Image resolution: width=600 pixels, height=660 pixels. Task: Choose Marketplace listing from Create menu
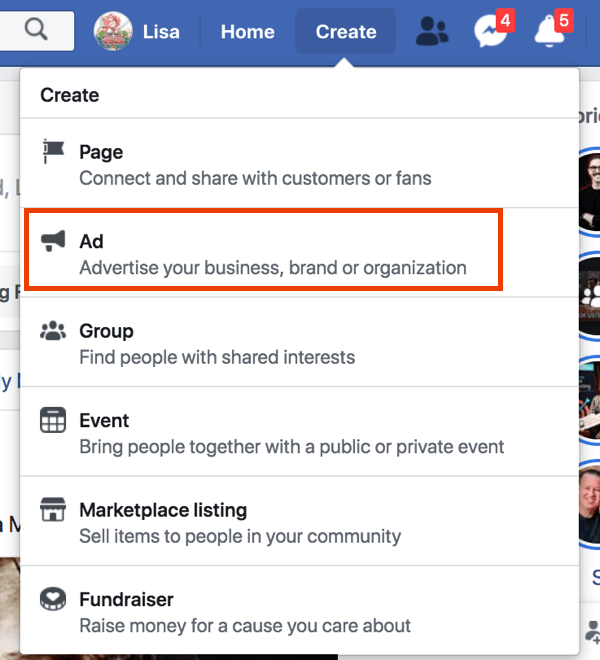pos(299,521)
